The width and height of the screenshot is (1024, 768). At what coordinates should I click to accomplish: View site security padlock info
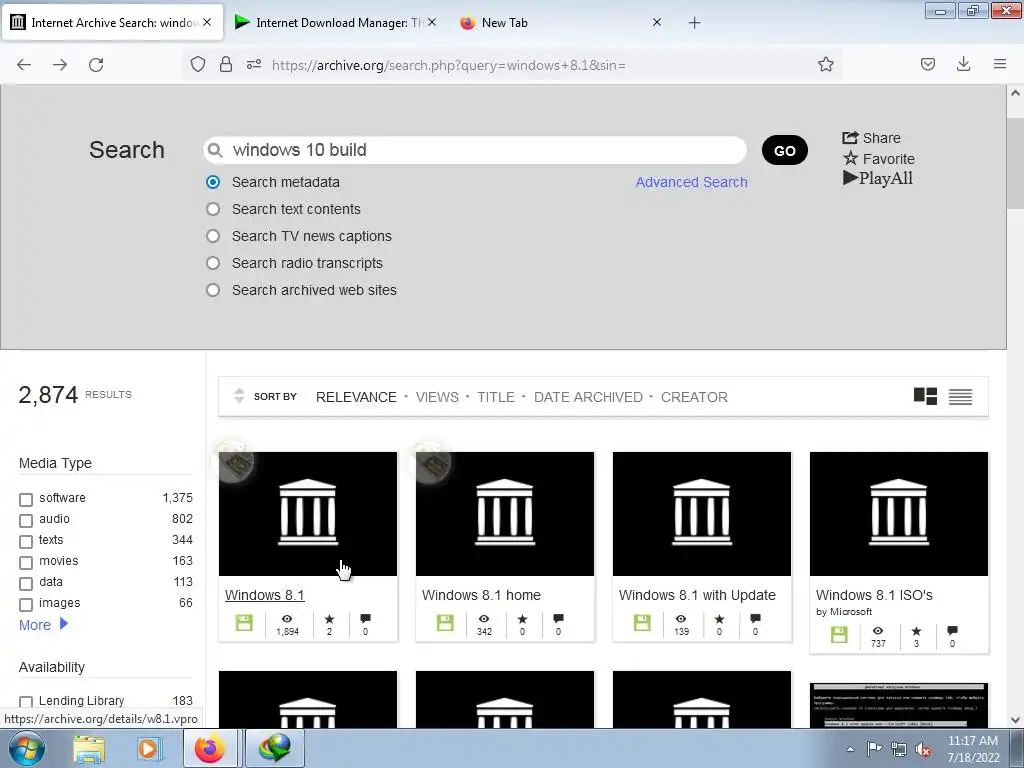[x=226, y=64]
